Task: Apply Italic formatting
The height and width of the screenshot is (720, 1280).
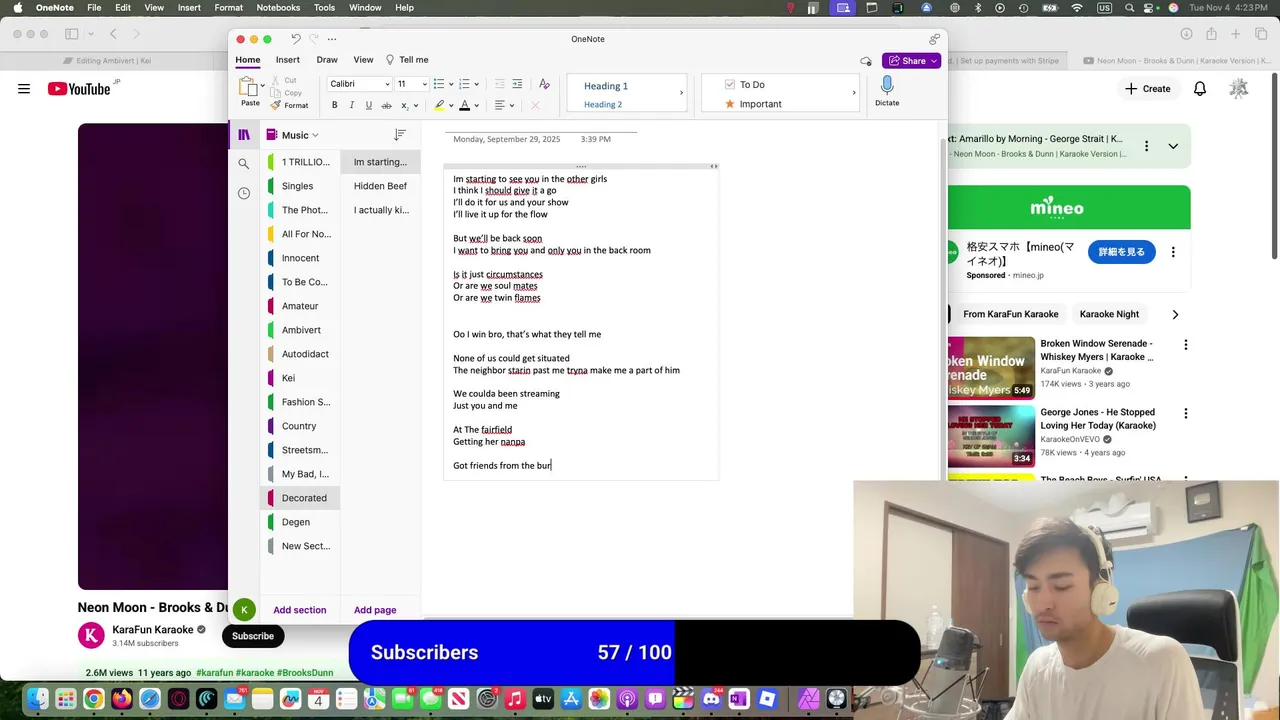Action: (351, 105)
